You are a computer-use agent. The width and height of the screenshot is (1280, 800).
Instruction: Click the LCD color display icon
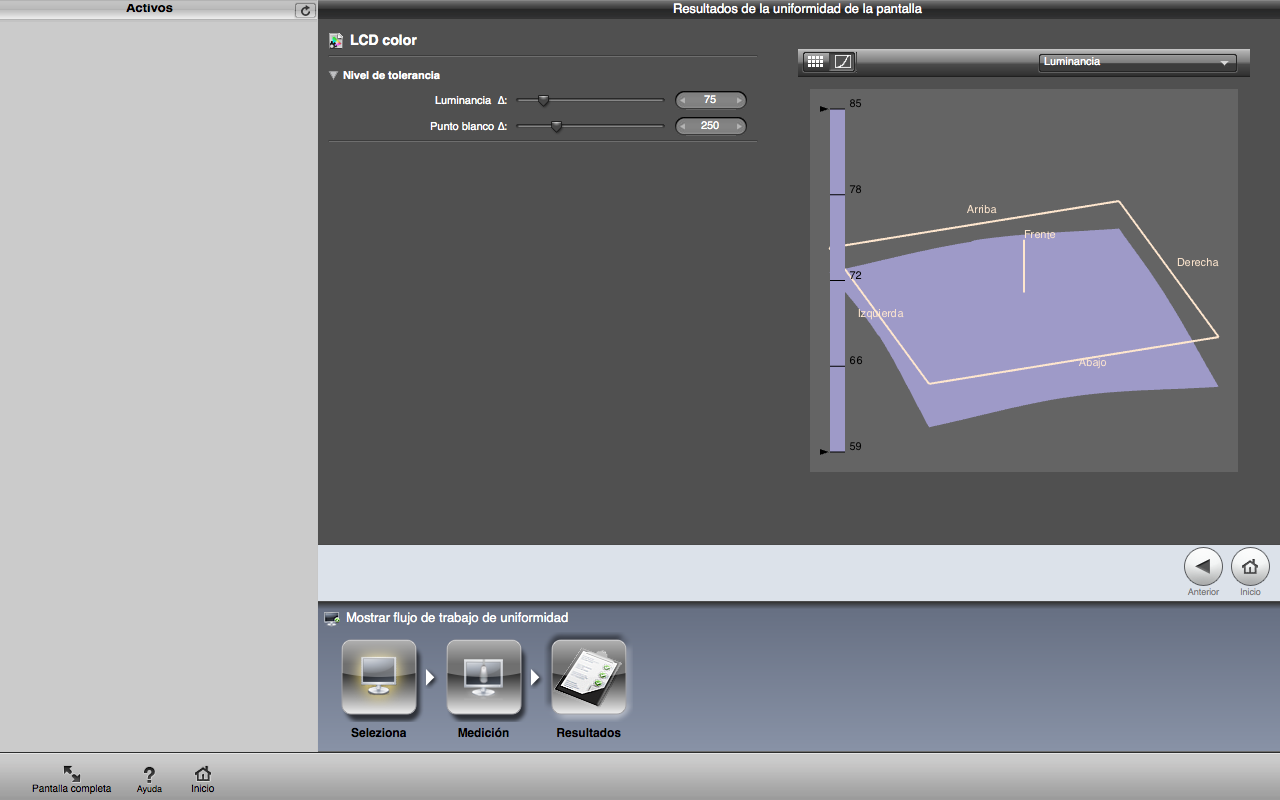click(x=336, y=41)
